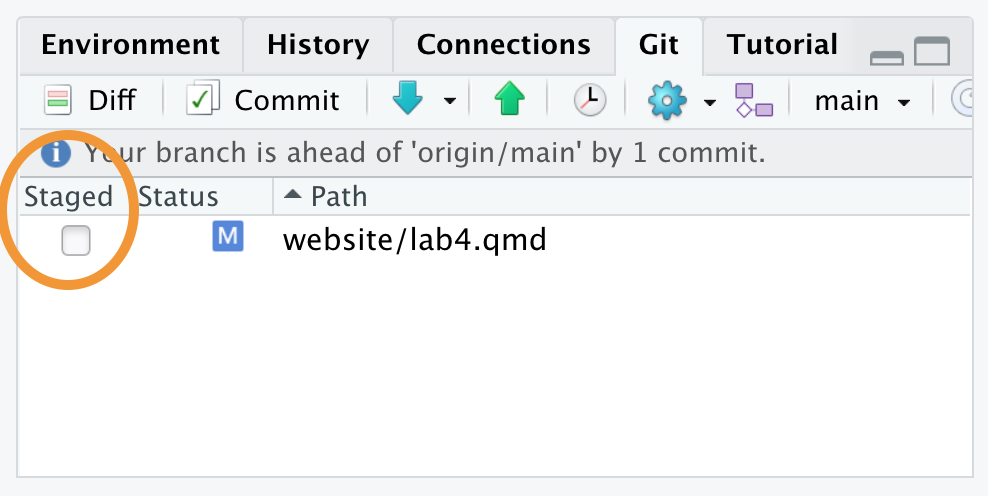Select the website/lab4.qmd file row
This screenshot has width=988, height=496.
coord(495,239)
